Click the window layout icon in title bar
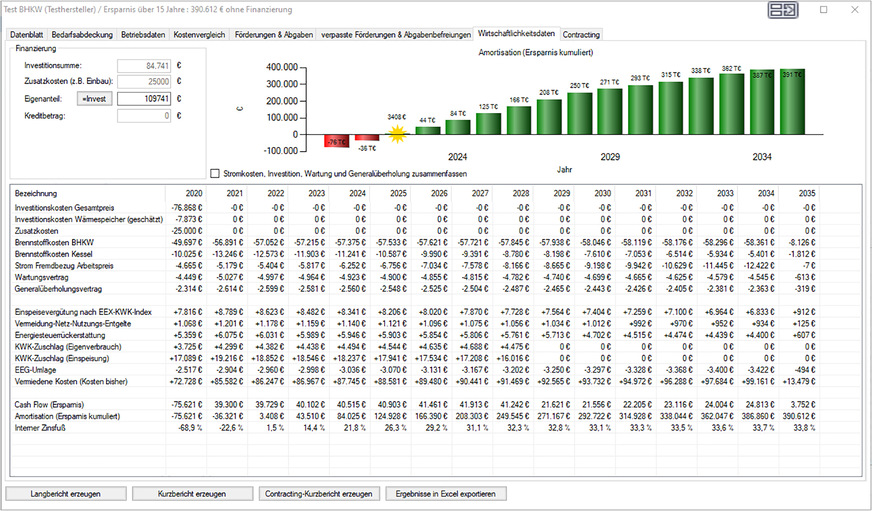The height and width of the screenshot is (511, 872). click(782, 11)
